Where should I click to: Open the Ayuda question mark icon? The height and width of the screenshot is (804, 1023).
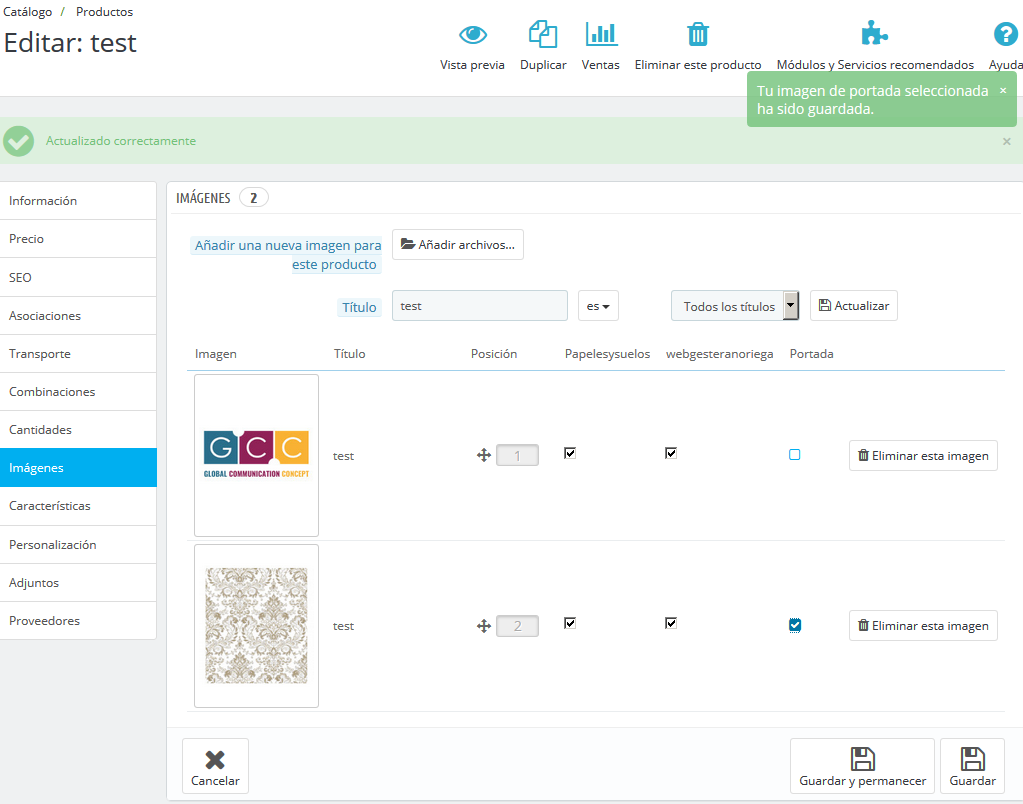(1005, 34)
